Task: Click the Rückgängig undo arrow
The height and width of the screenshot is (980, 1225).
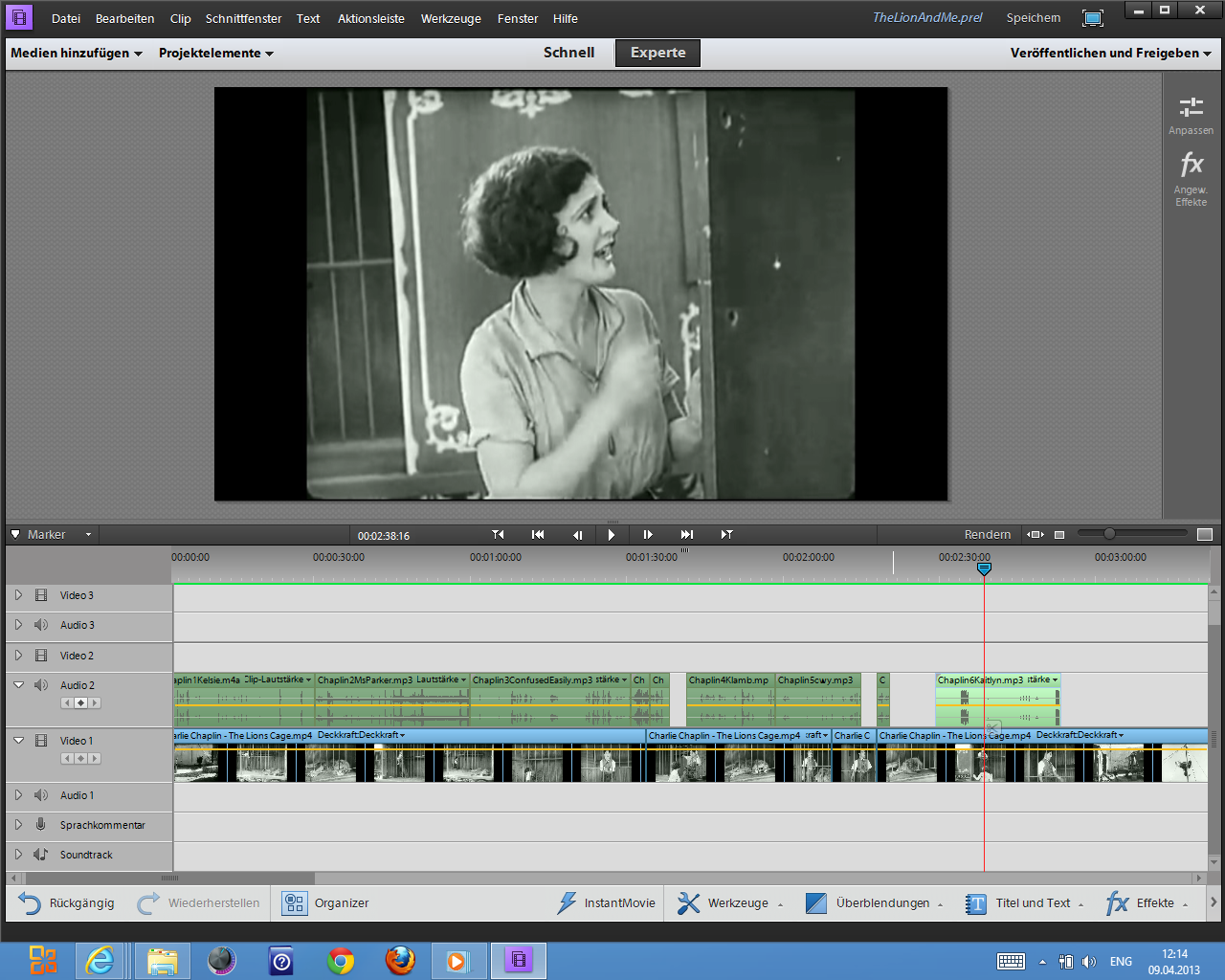Action: 30,903
